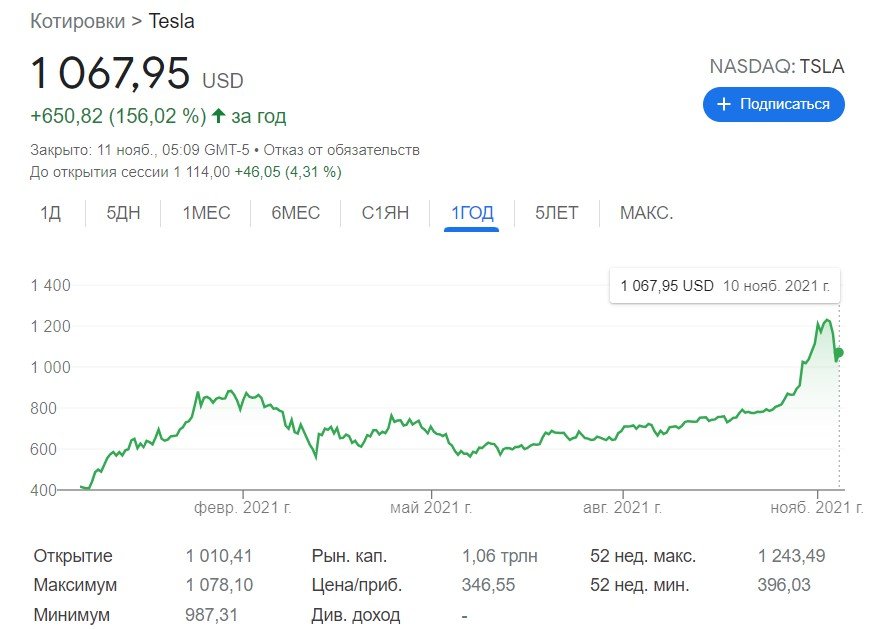Click the green data point marker on chart
Screen dimensions: 877x629
[x=840, y=352]
